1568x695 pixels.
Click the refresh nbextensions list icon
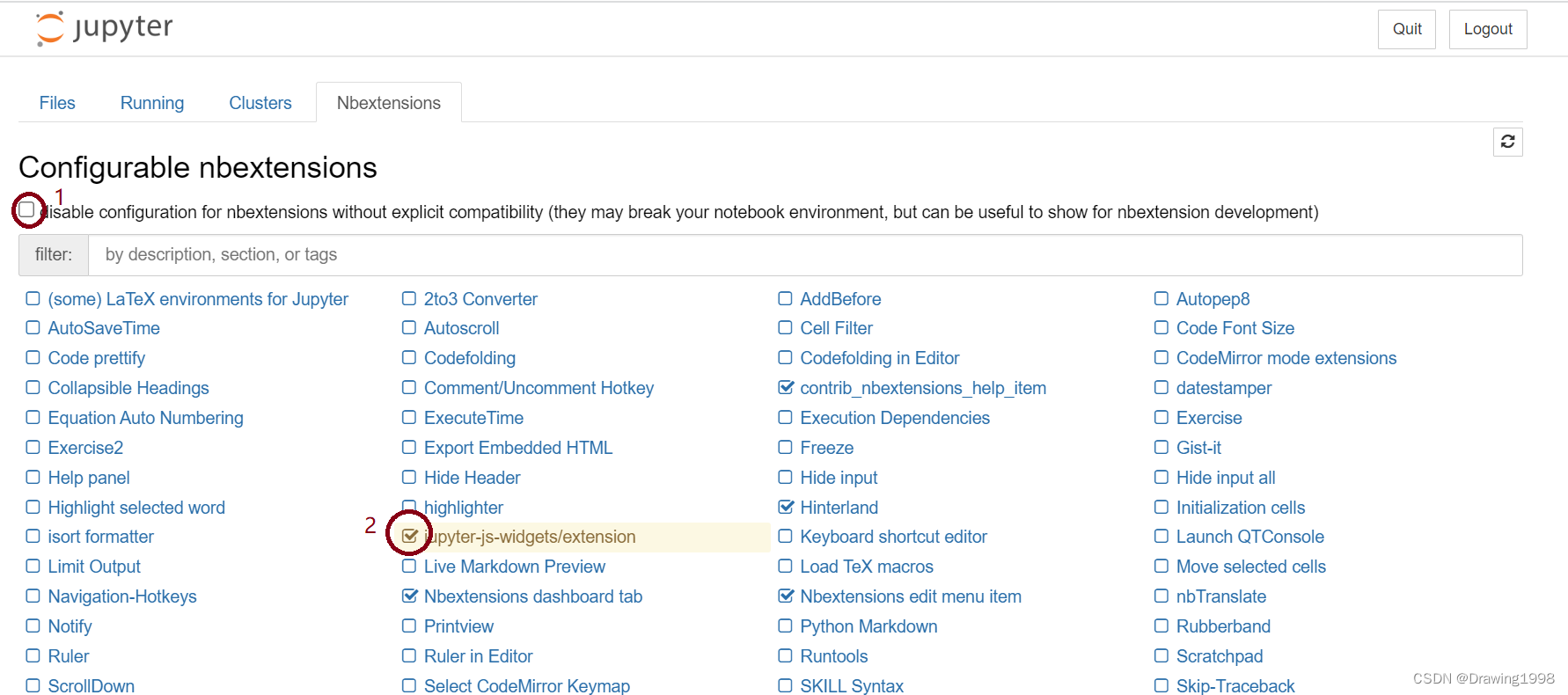coord(1507,142)
